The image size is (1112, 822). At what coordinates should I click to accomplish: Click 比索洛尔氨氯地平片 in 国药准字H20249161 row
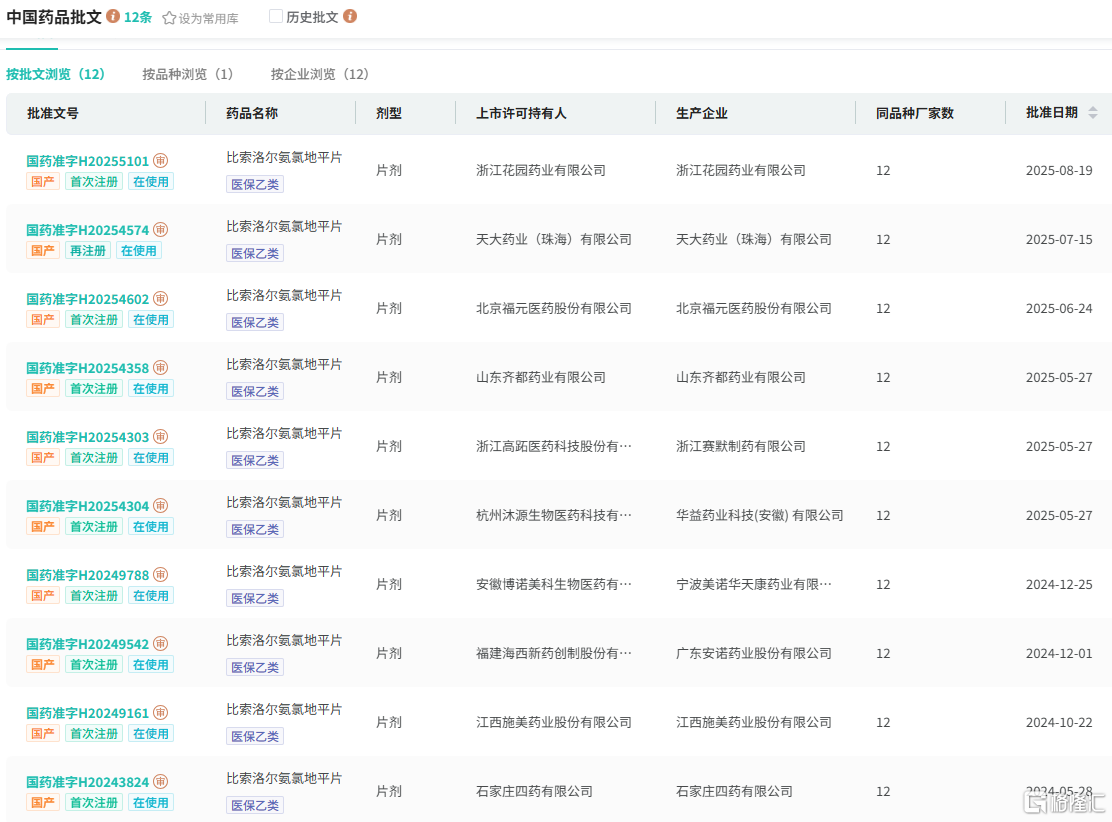tap(284, 709)
